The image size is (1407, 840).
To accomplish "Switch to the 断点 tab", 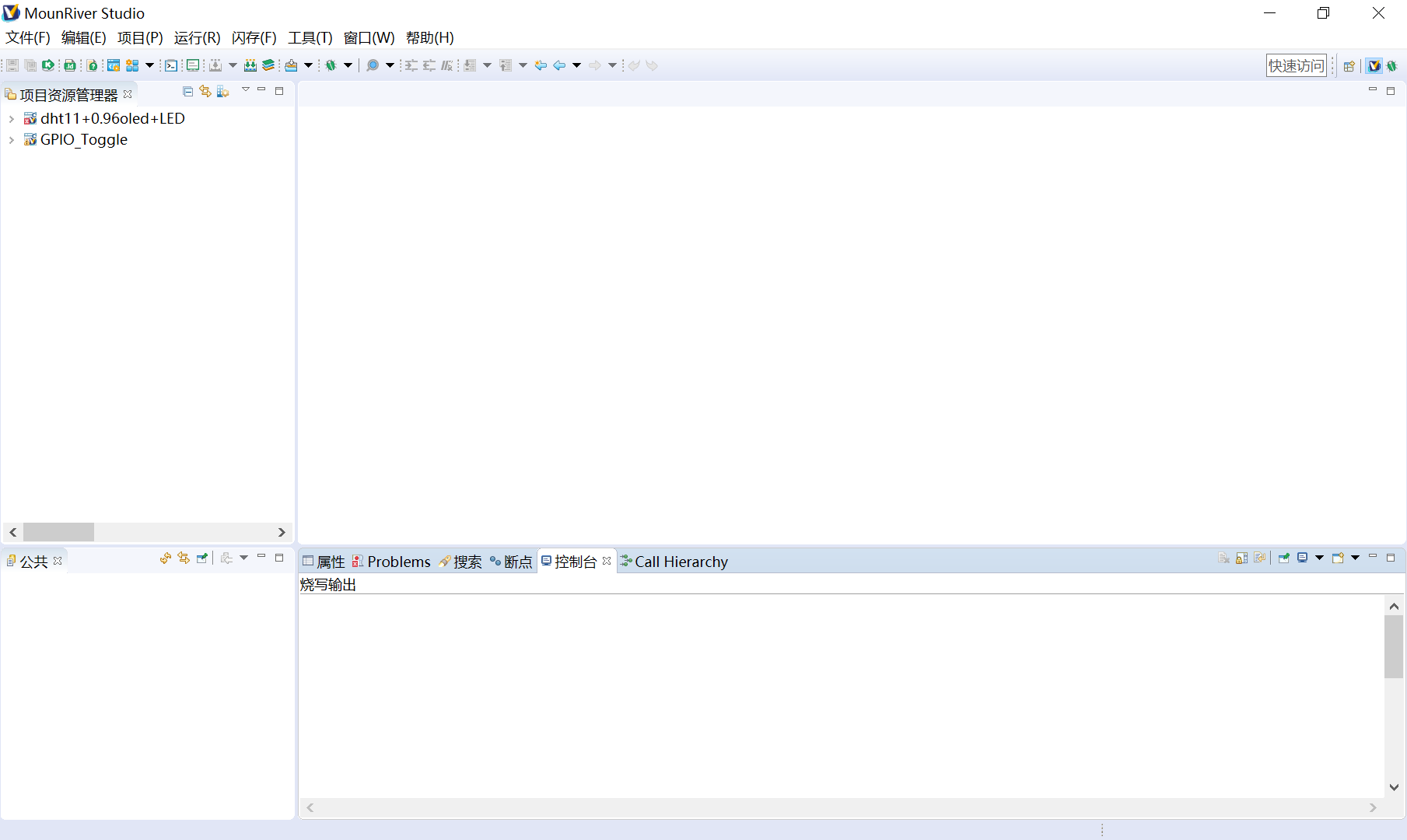I will [x=511, y=562].
